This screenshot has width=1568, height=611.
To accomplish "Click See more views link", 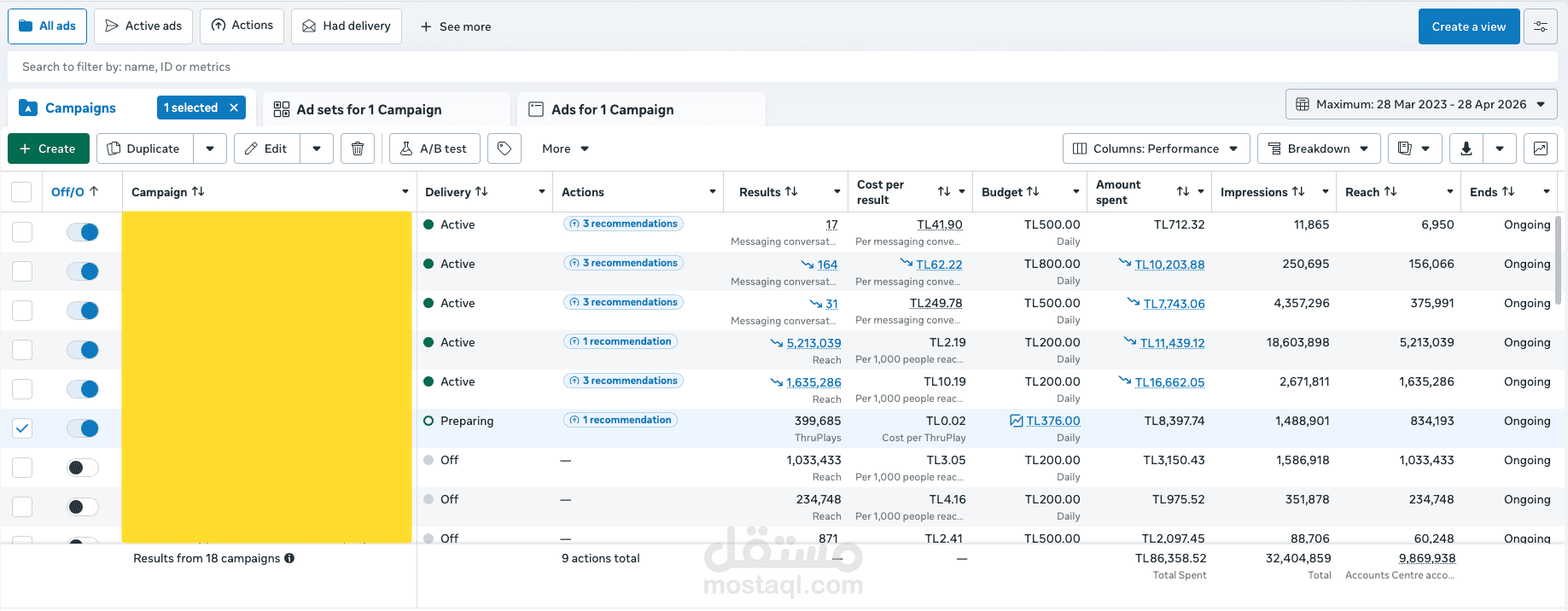I will [456, 26].
